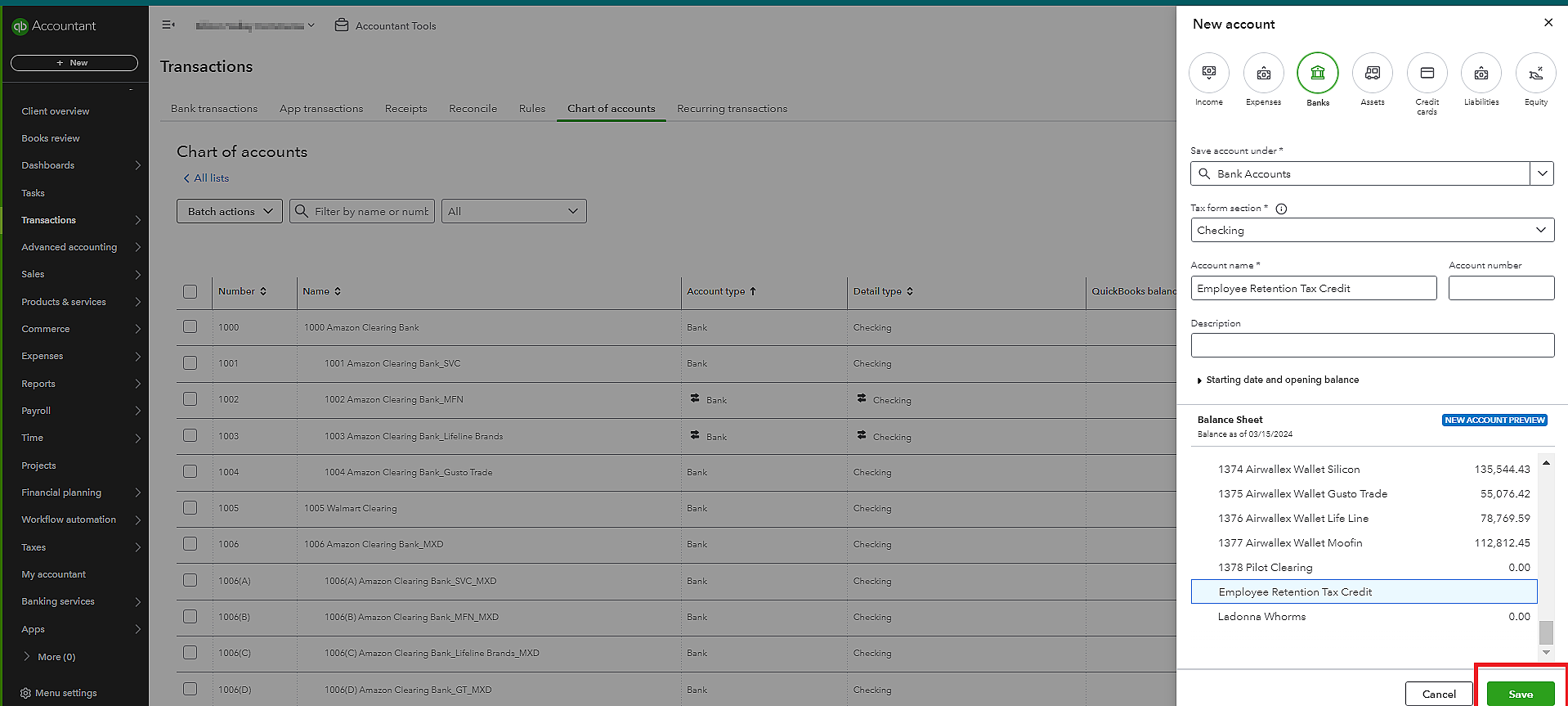Check the row 1001 checkbox
Viewport: 1568px width, 706px height.
[x=190, y=362]
